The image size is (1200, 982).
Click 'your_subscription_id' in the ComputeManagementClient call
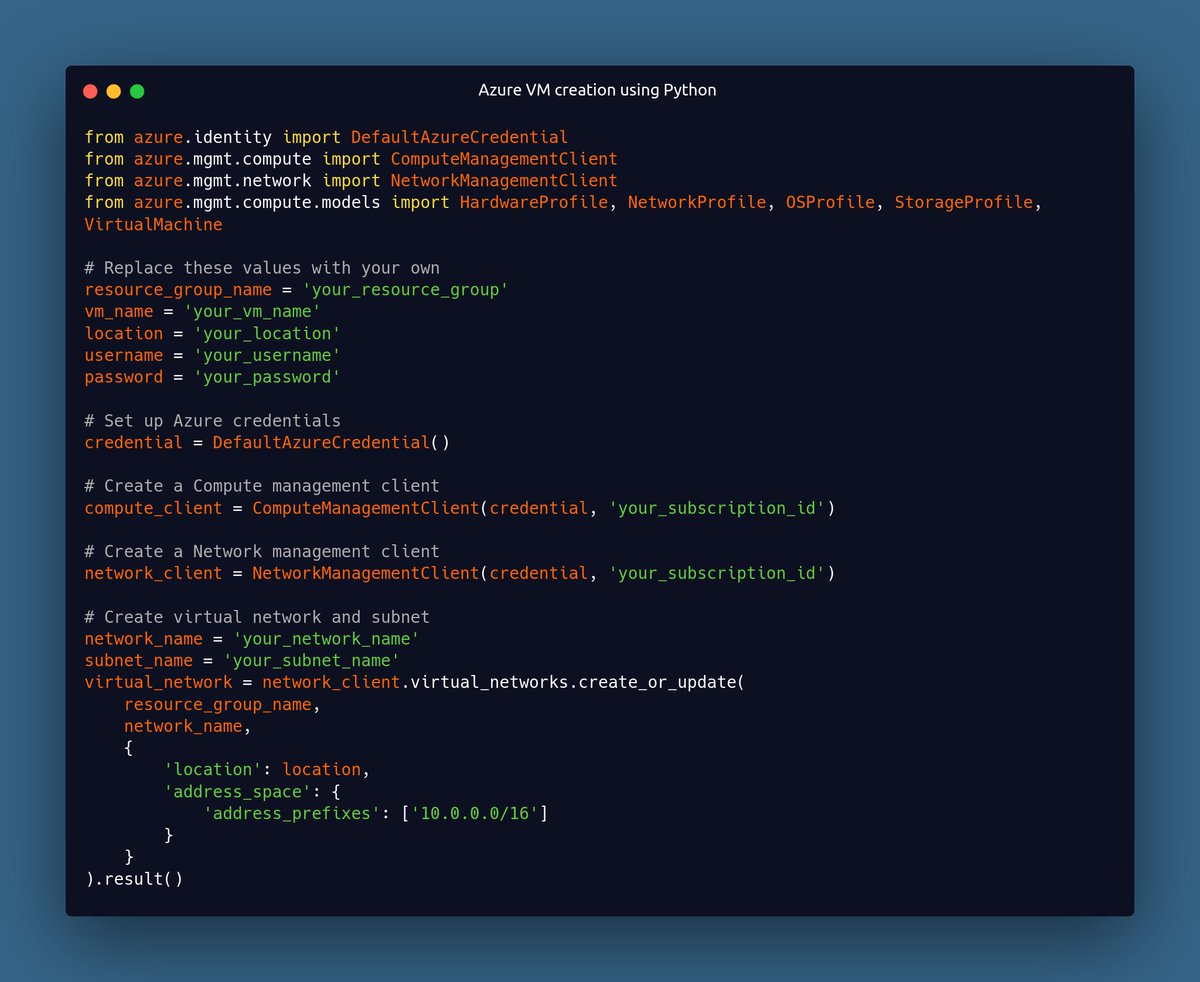click(x=716, y=508)
